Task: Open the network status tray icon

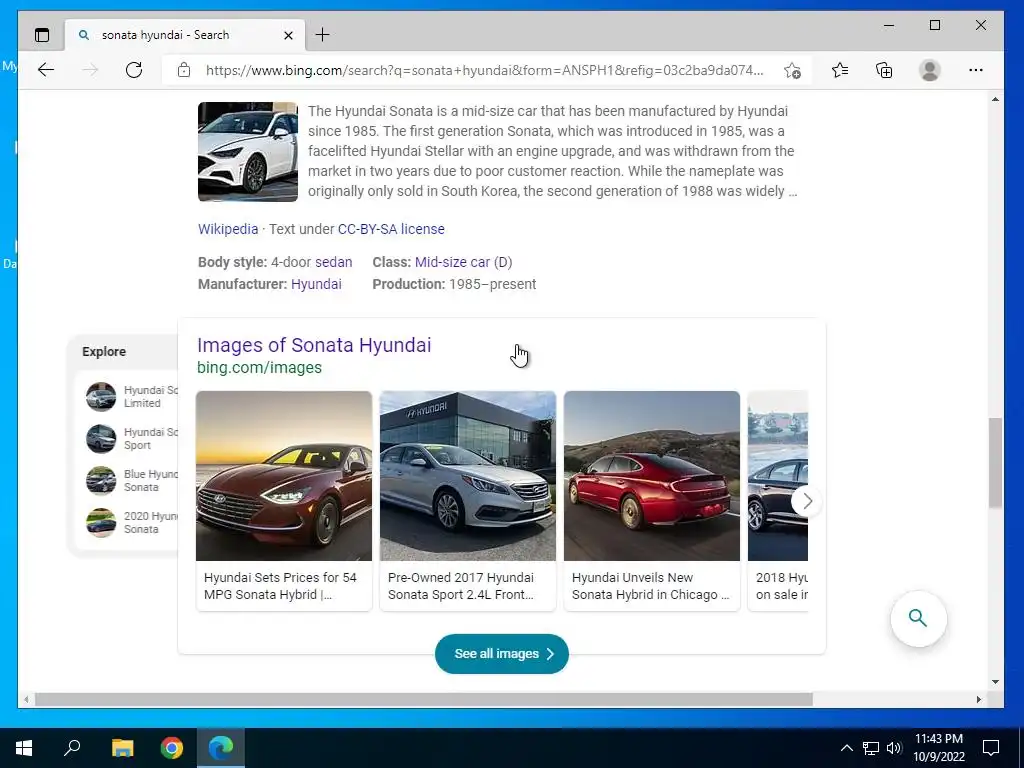Action: click(x=871, y=748)
